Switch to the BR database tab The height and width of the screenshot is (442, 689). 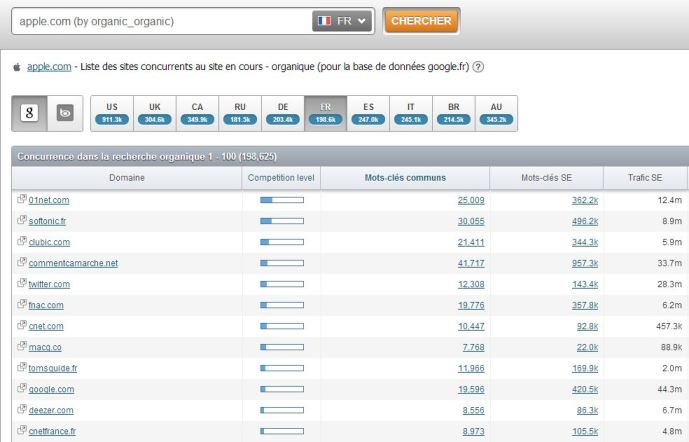tap(453, 113)
